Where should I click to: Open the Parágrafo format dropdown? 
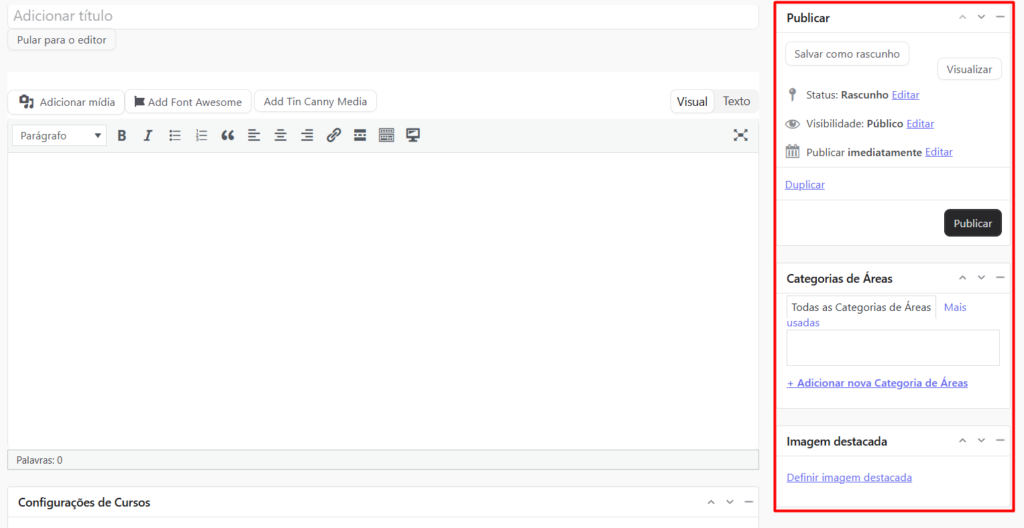point(60,135)
